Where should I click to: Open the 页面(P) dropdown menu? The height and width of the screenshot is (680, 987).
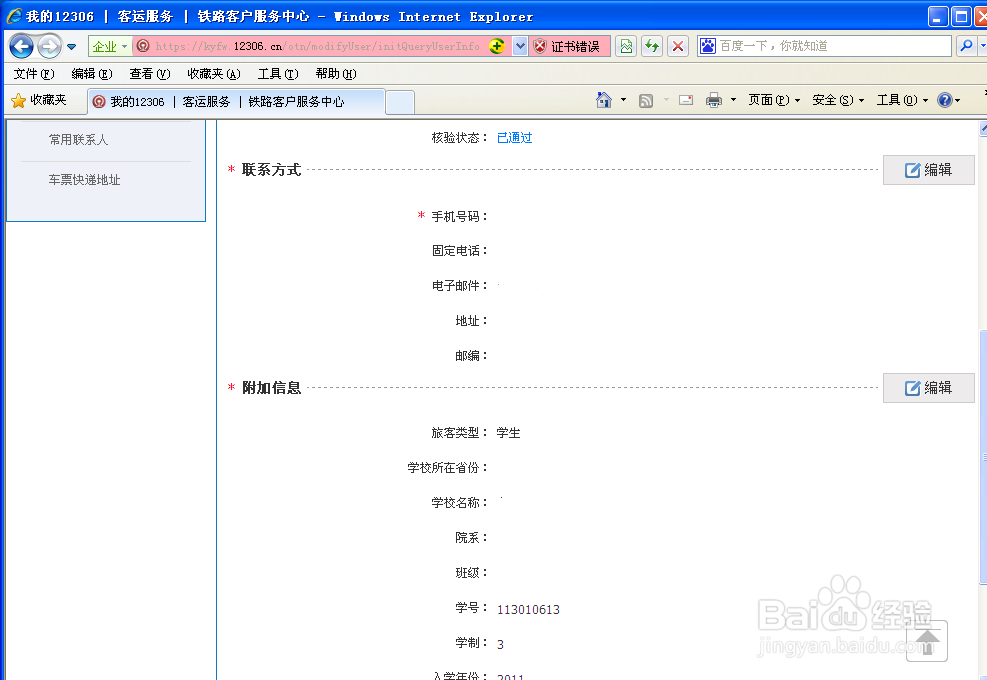[x=768, y=101]
